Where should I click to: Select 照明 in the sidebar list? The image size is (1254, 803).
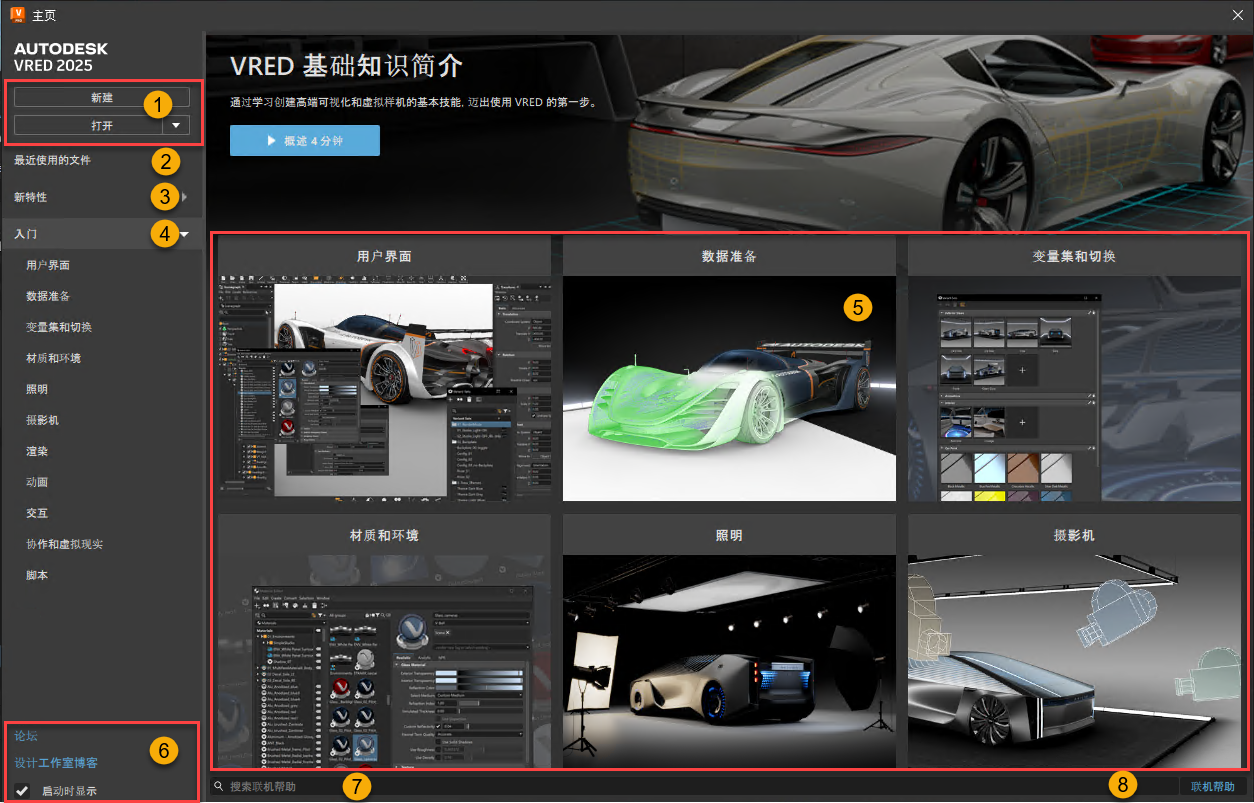pyautogui.click(x=37, y=389)
